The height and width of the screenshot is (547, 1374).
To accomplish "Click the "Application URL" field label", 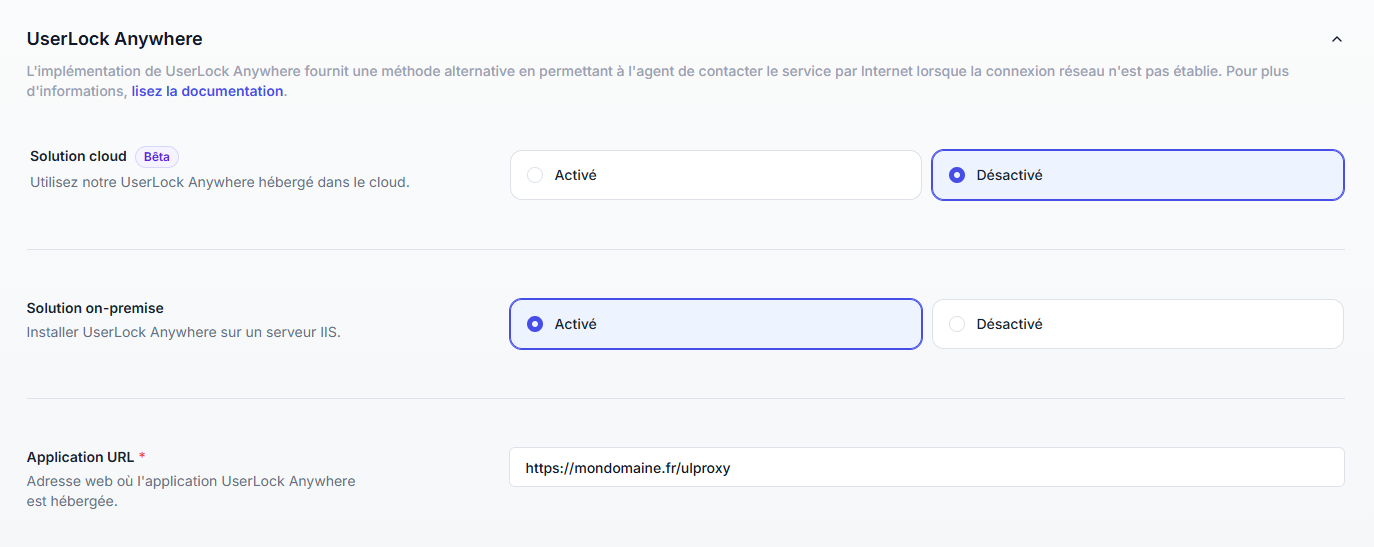I will (x=80, y=457).
